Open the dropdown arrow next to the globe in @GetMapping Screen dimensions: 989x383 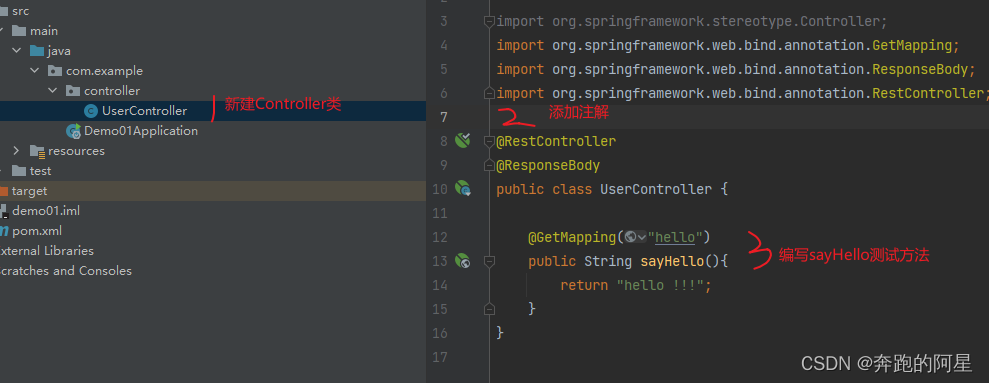642,238
